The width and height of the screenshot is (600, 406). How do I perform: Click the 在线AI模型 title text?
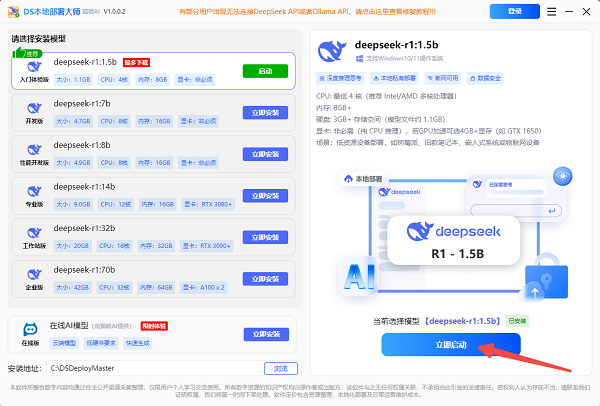[x=69, y=326]
